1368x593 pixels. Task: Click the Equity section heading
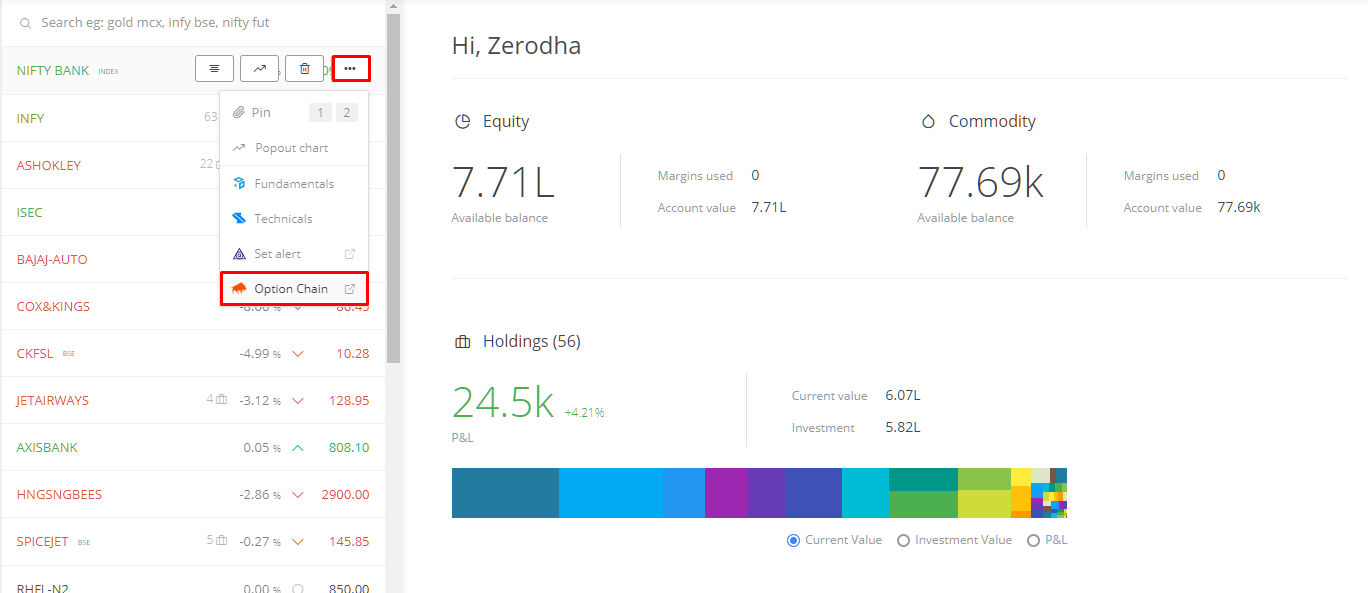[506, 121]
